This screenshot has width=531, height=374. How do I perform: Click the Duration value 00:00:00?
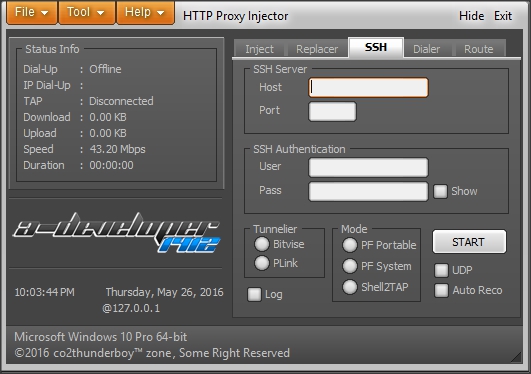pyautogui.click(x=111, y=165)
